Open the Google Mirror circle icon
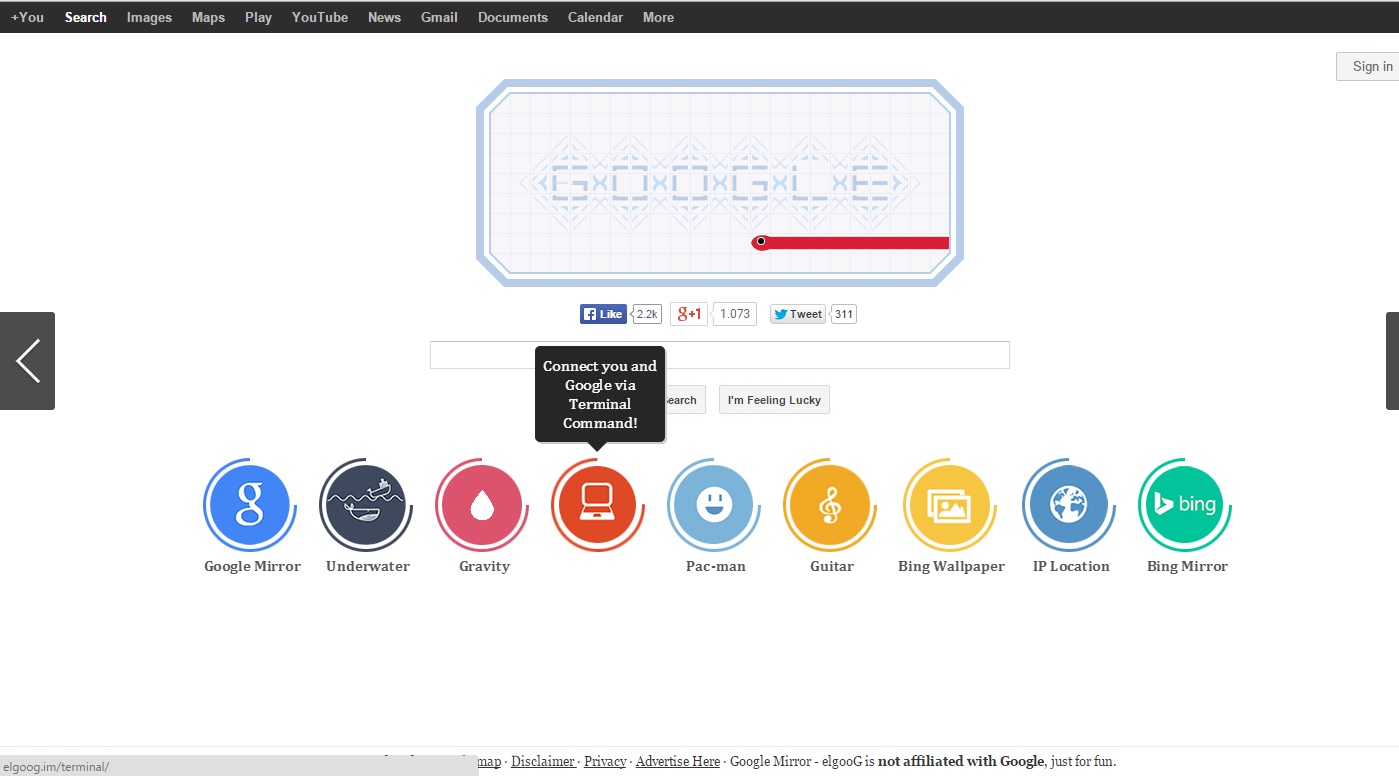 [248, 505]
